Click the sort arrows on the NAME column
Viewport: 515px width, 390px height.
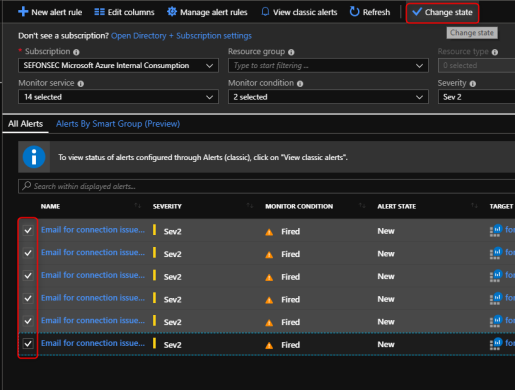click(137, 206)
